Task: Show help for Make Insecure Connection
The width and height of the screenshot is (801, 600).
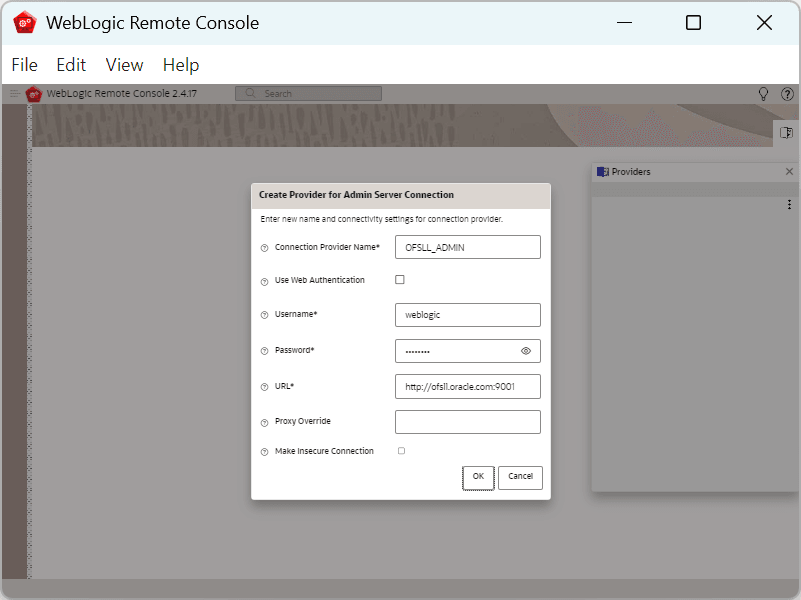Action: point(265,452)
